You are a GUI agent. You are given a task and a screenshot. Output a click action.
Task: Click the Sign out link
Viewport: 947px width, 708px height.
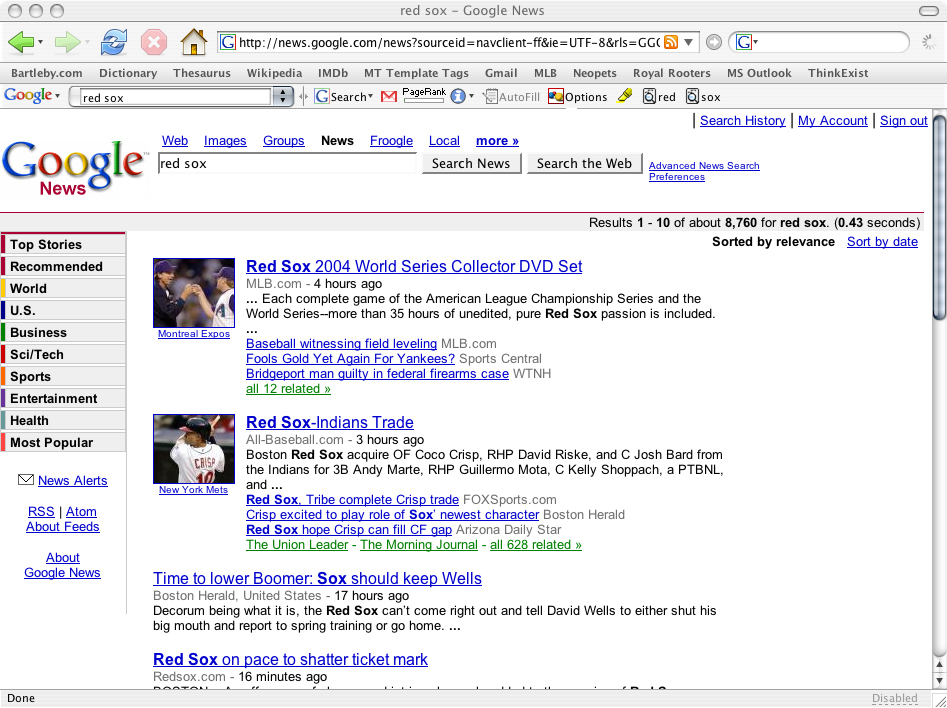pos(904,121)
